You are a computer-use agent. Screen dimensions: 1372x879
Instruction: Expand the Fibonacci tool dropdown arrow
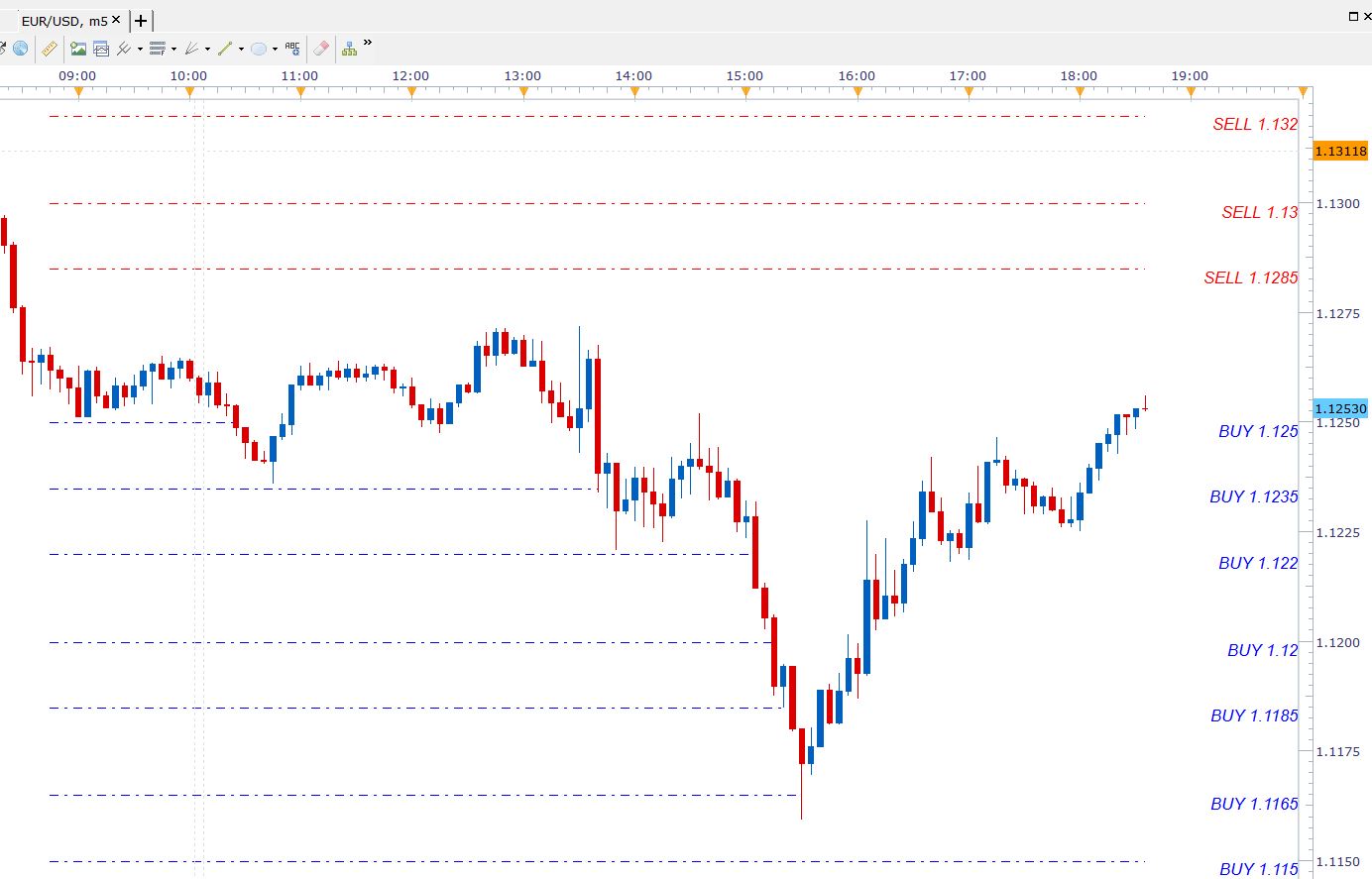173,49
